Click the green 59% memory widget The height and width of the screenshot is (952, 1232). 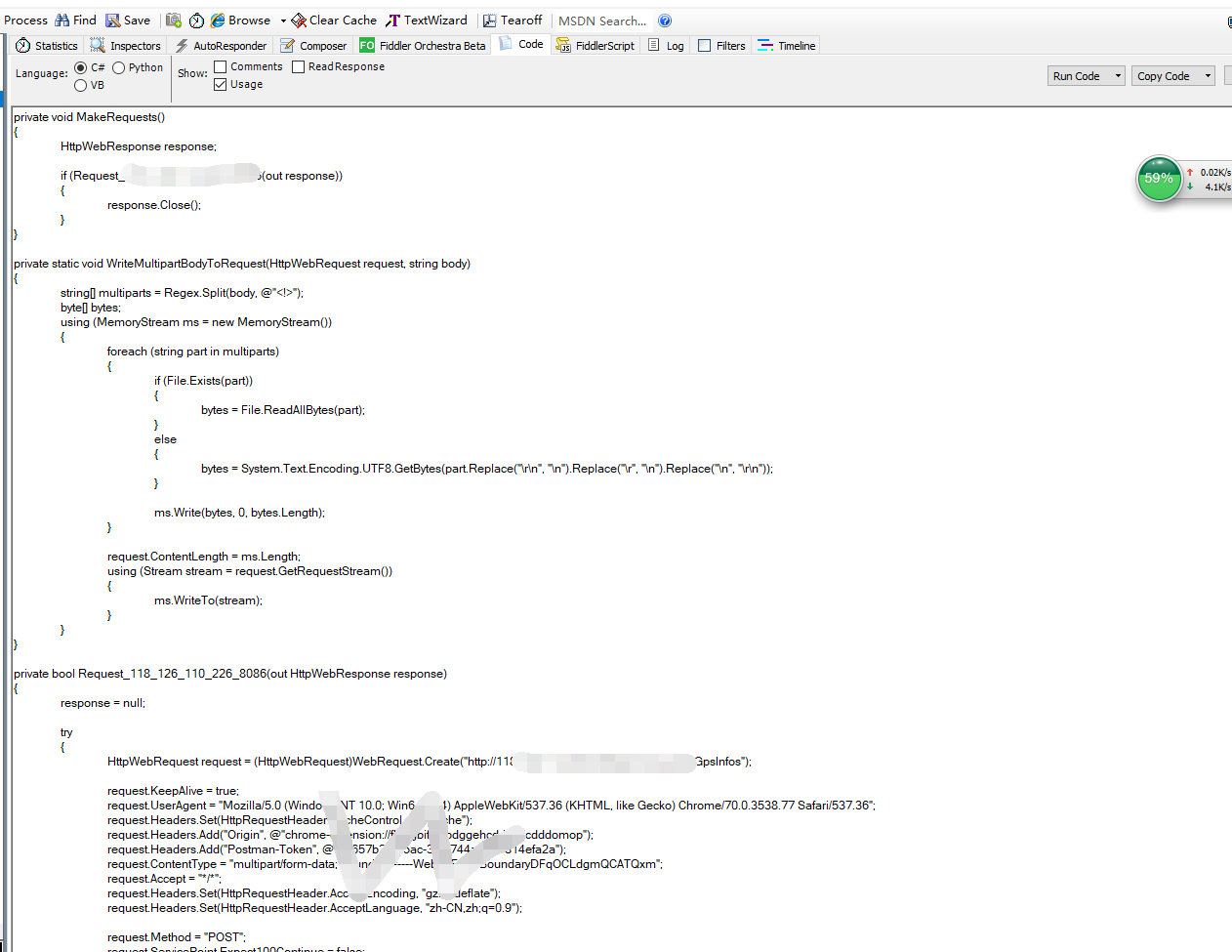click(1159, 179)
